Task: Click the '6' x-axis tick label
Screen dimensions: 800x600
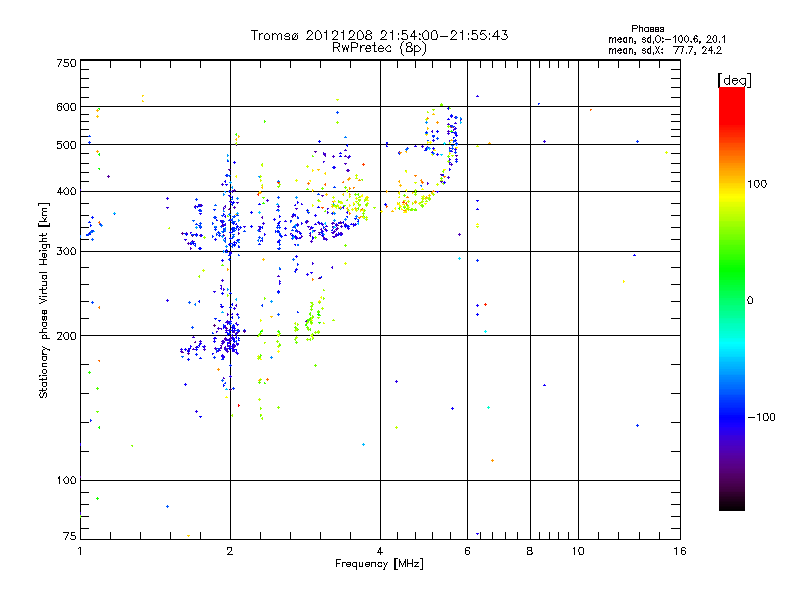Action: [x=467, y=551]
